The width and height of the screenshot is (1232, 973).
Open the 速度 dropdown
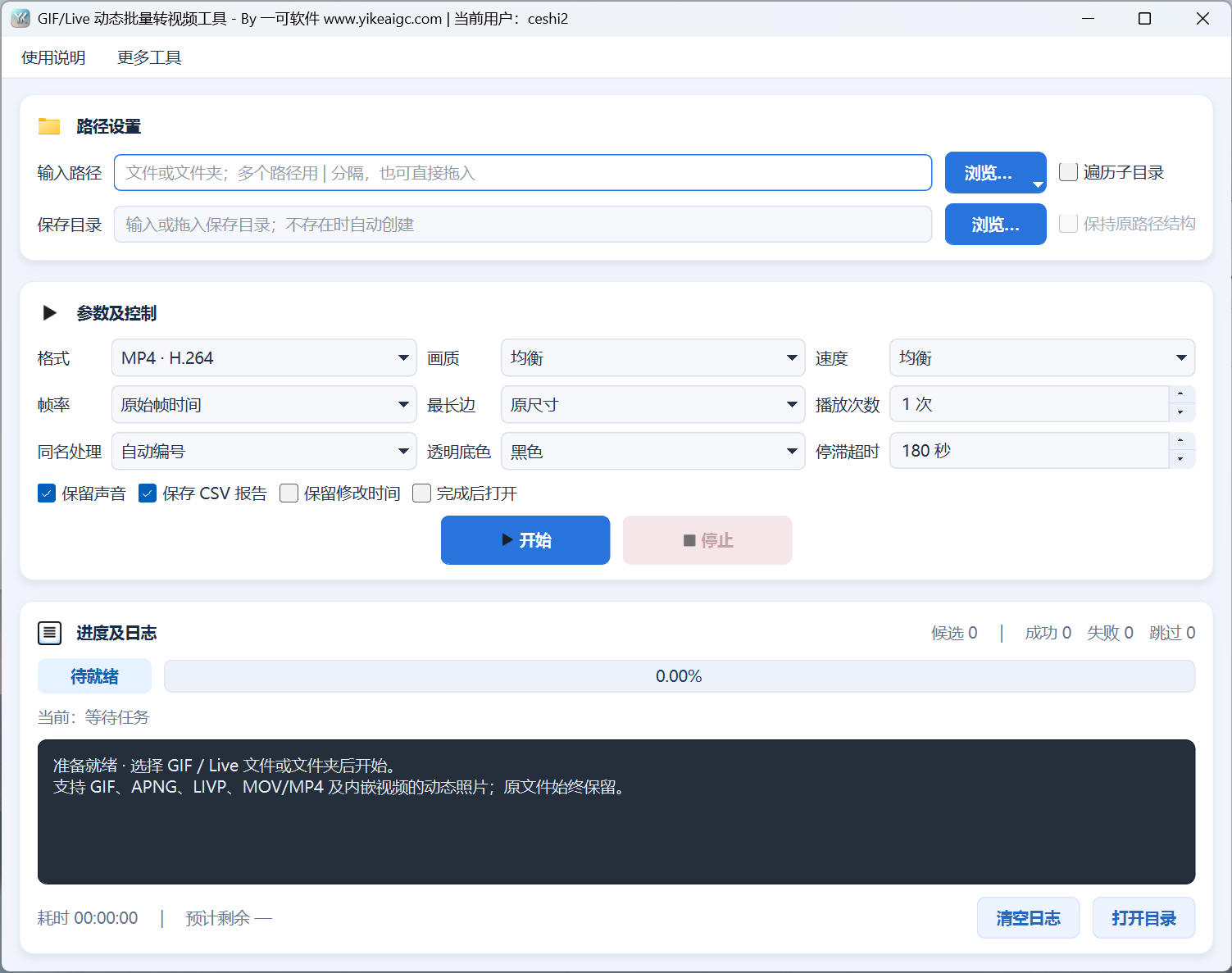point(1042,358)
